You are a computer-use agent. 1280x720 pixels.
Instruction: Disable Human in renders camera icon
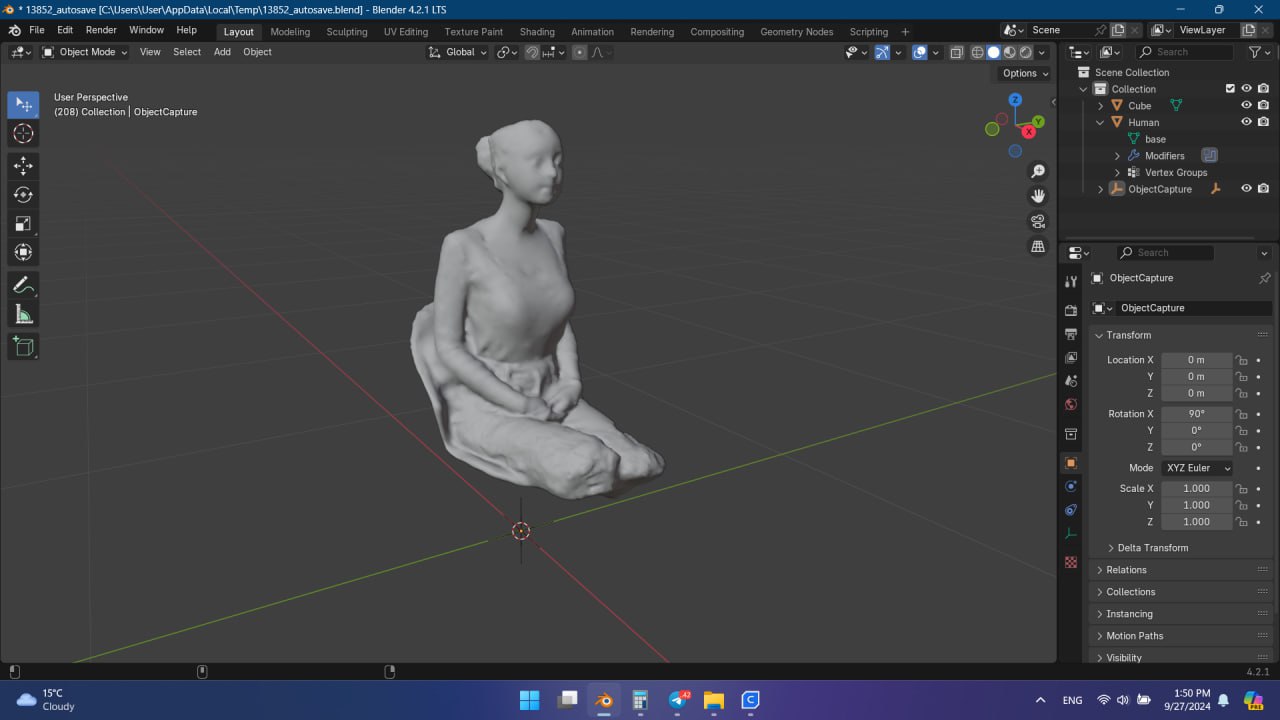(x=1264, y=122)
